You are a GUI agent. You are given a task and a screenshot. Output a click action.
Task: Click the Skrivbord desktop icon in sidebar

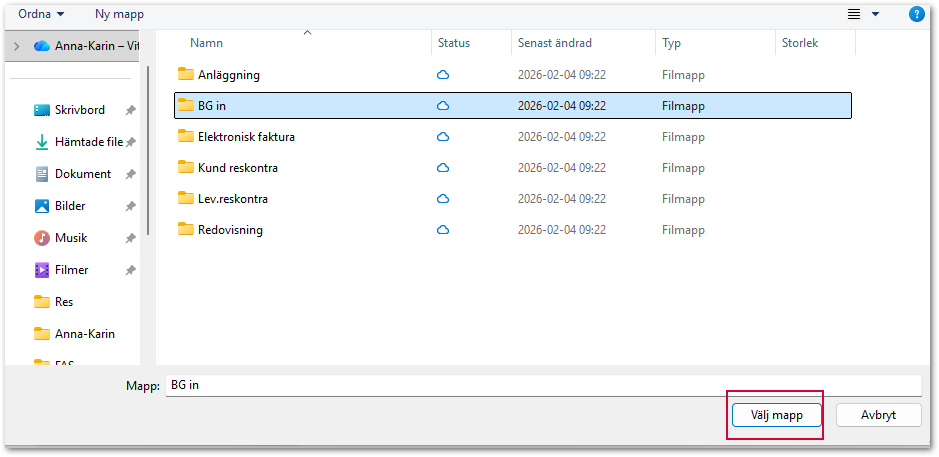[42, 110]
